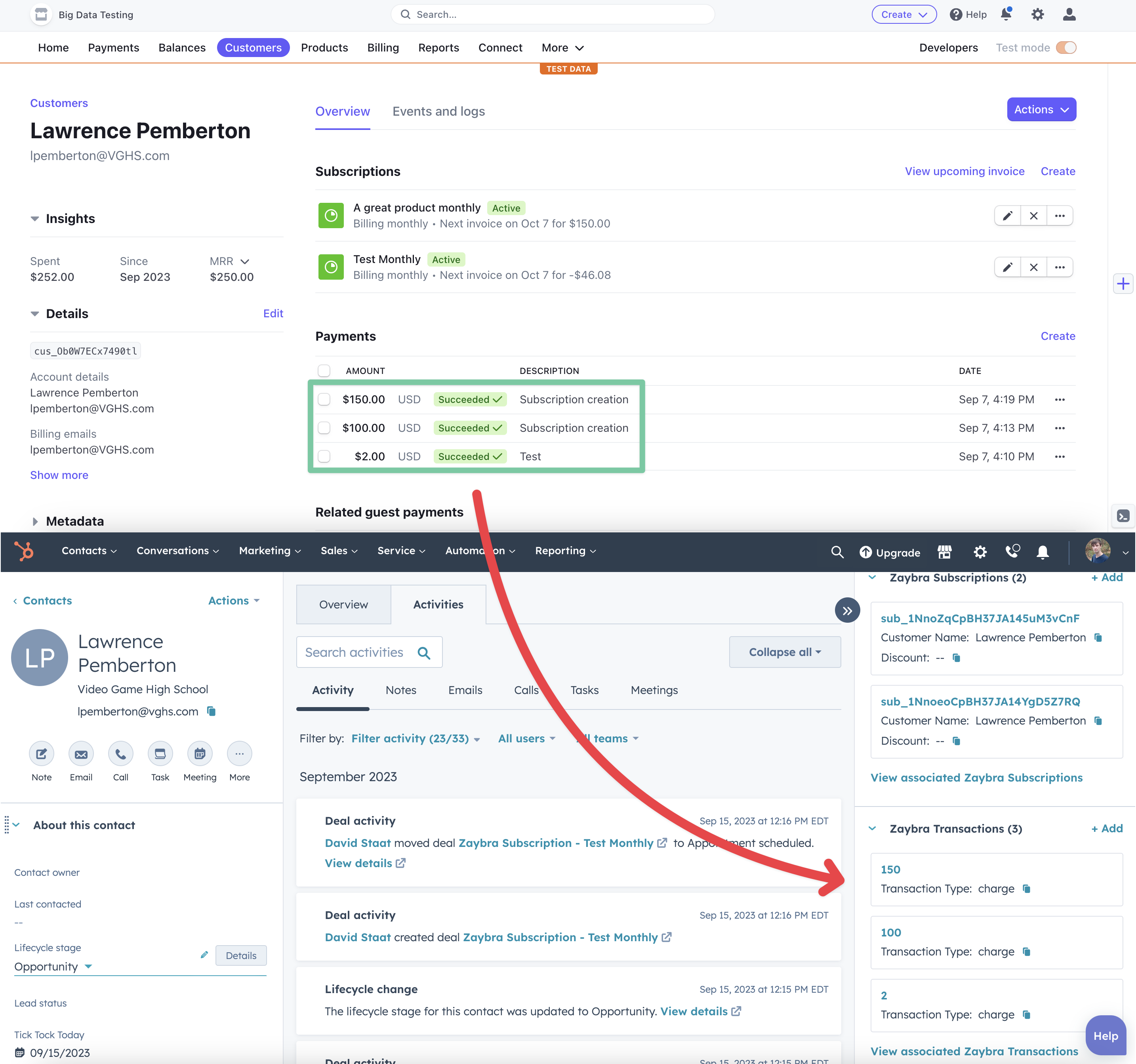
Task: Switch to HubSpot Overview tab
Action: [343, 604]
